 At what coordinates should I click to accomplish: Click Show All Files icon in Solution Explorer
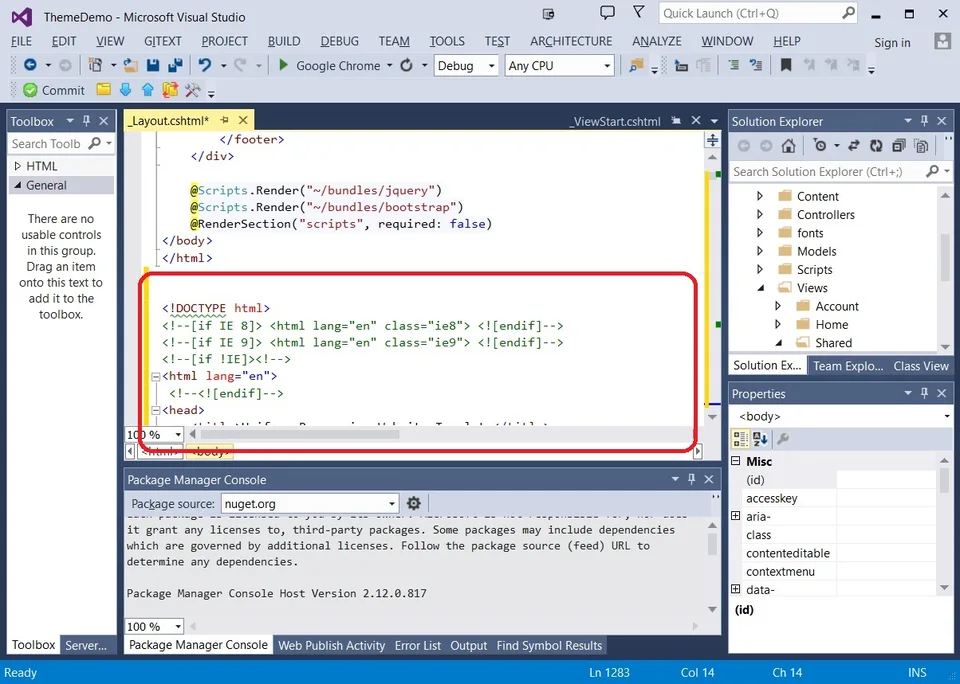[x=920, y=146]
